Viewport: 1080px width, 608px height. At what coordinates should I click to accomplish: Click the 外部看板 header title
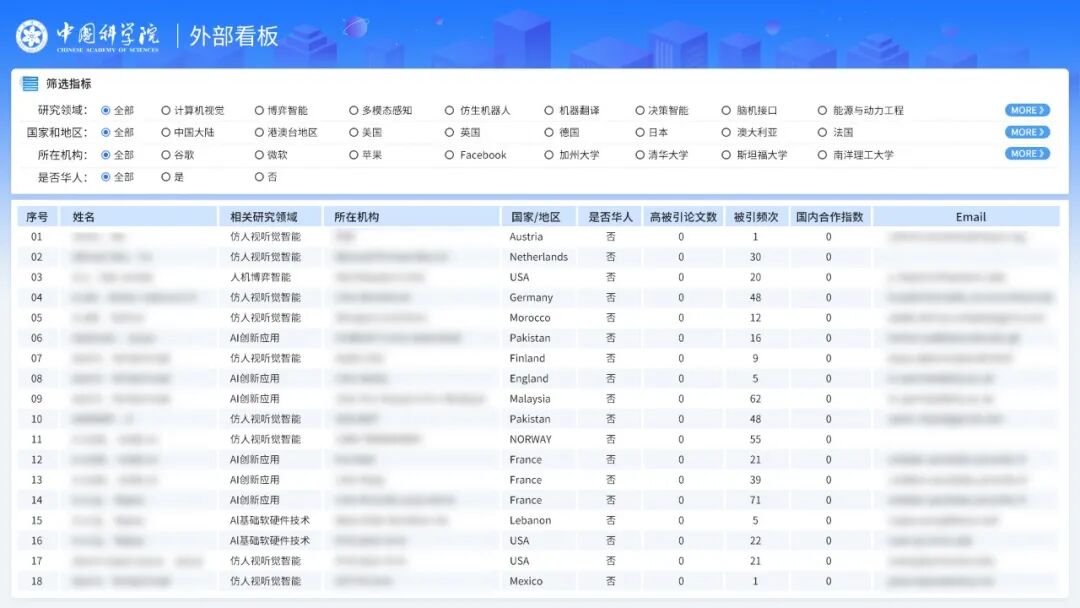point(231,33)
